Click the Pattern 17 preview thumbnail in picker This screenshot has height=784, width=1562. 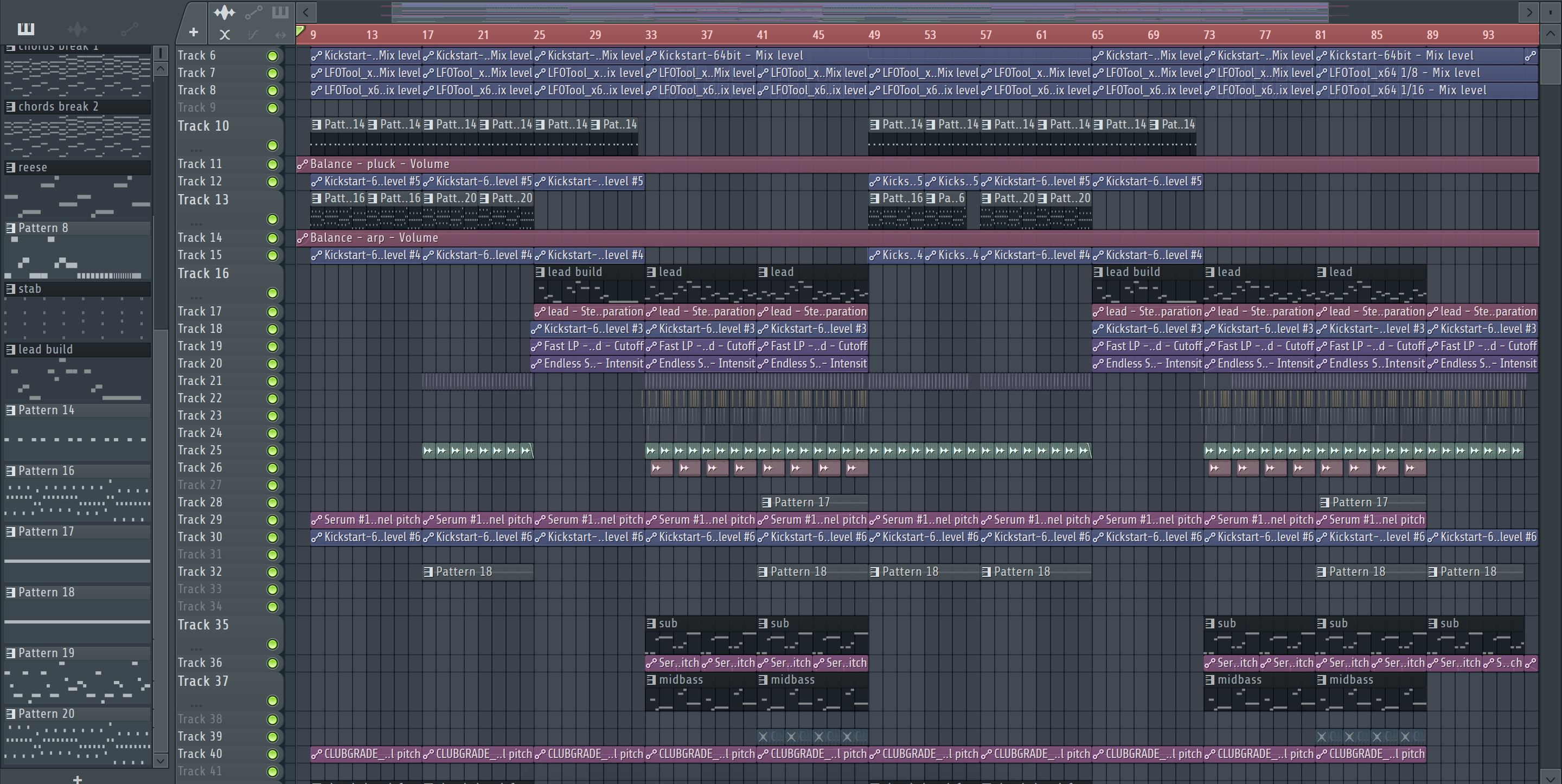coord(78,561)
